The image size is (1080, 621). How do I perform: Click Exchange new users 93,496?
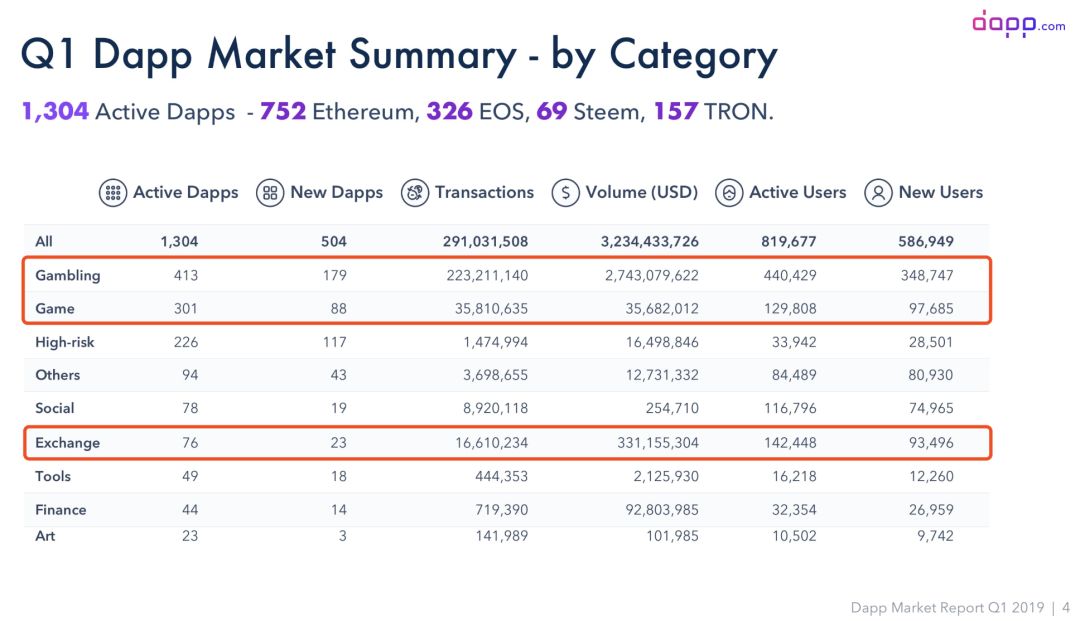coord(931,443)
